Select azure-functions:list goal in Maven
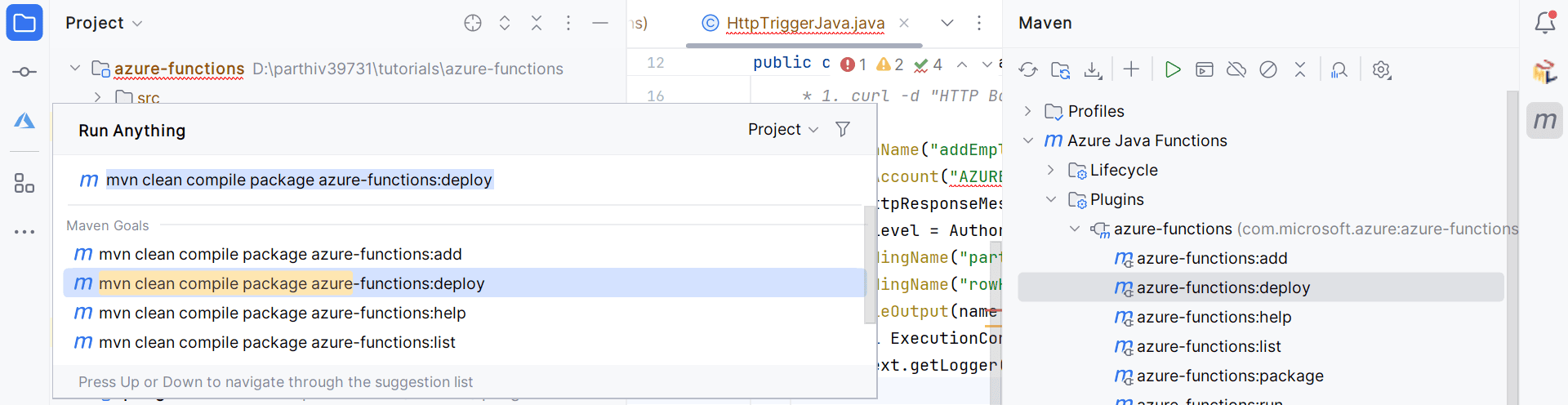1568x405 pixels. (x=1209, y=346)
